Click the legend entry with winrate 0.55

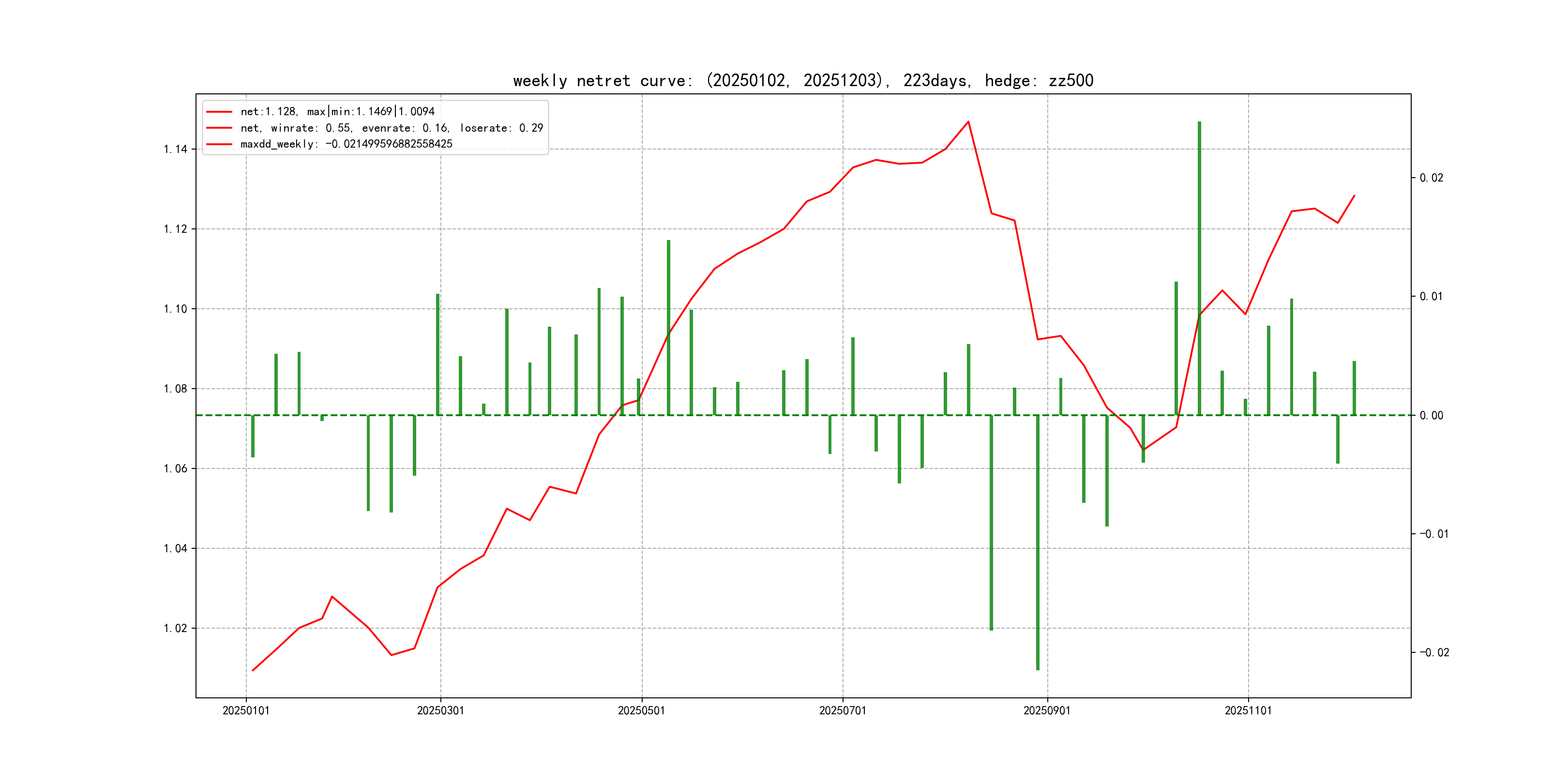tap(392, 128)
